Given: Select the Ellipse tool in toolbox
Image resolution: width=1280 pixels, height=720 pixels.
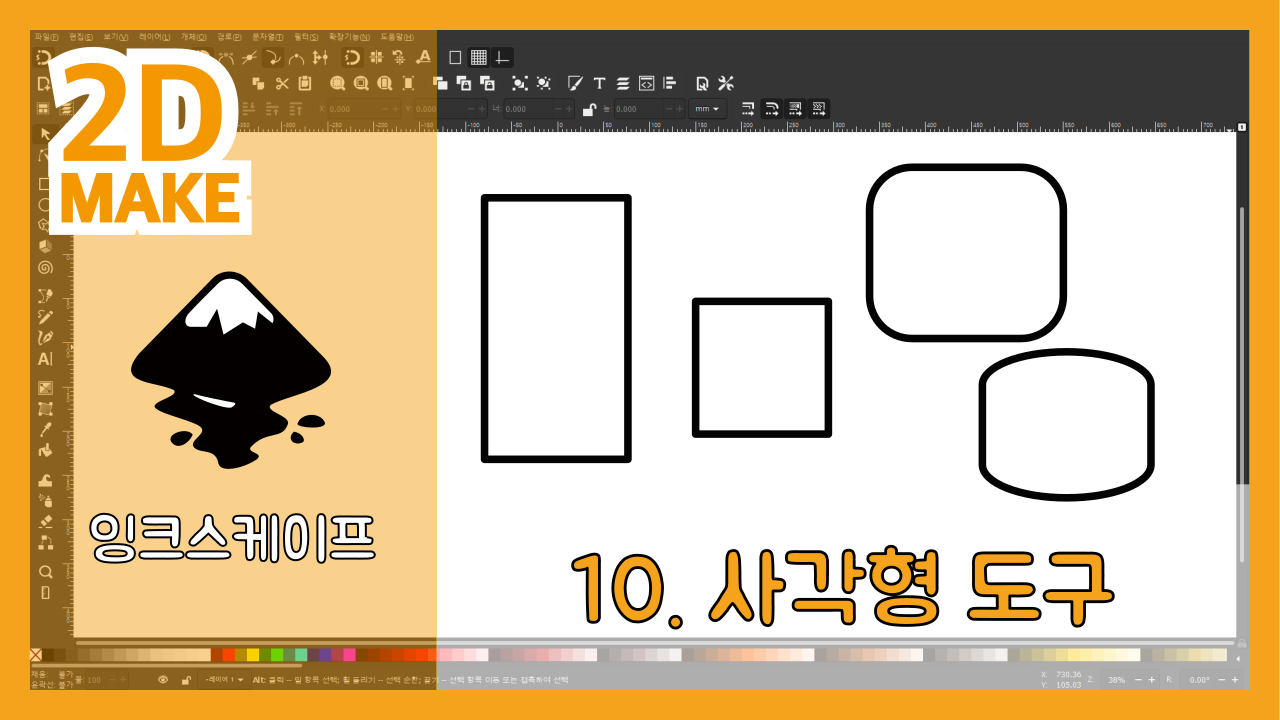Looking at the screenshot, I should 44,204.
